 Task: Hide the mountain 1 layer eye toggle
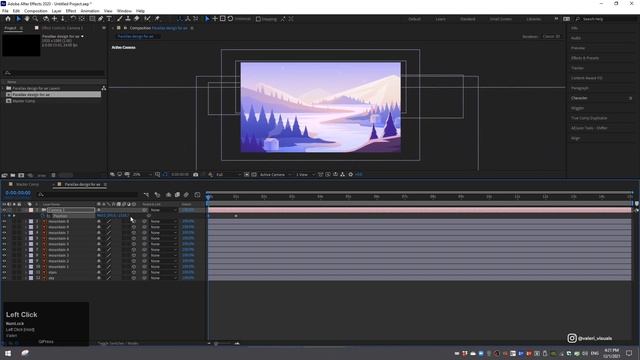coord(4,267)
